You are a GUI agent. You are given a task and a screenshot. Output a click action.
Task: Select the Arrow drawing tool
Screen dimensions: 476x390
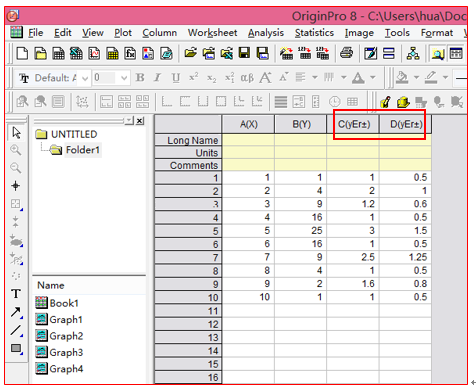[x=16, y=312]
